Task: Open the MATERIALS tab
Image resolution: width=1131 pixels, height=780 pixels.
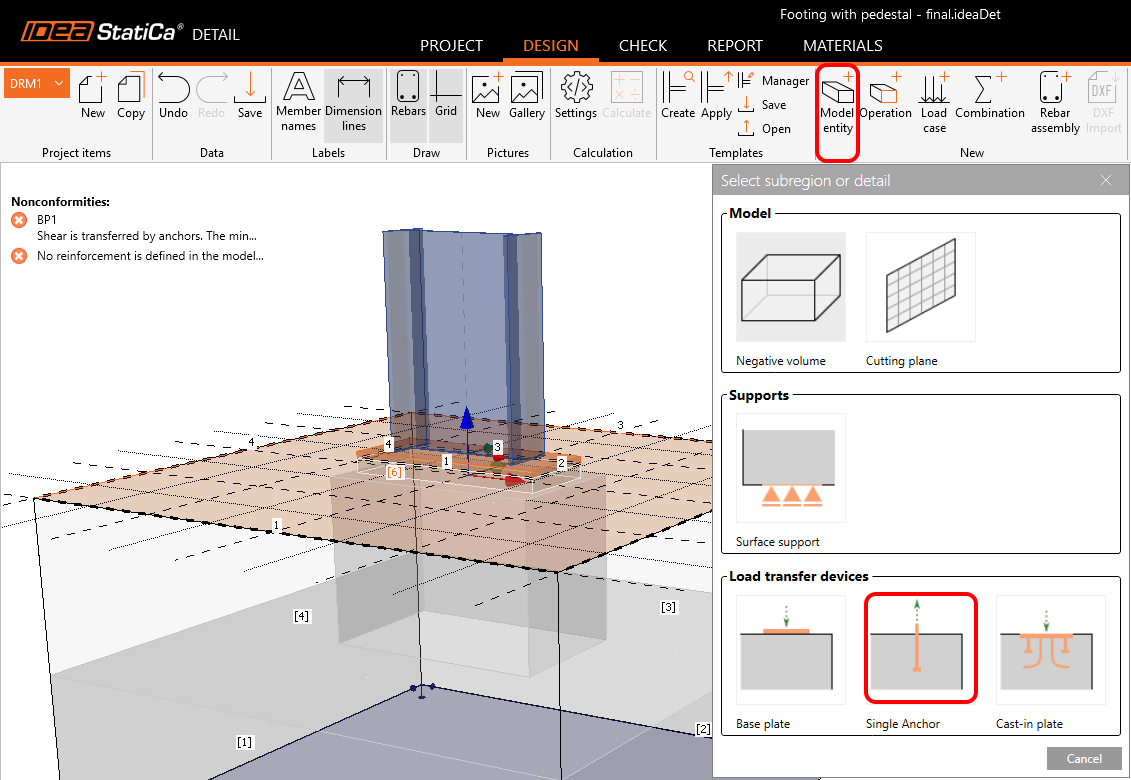Action: (x=842, y=46)
